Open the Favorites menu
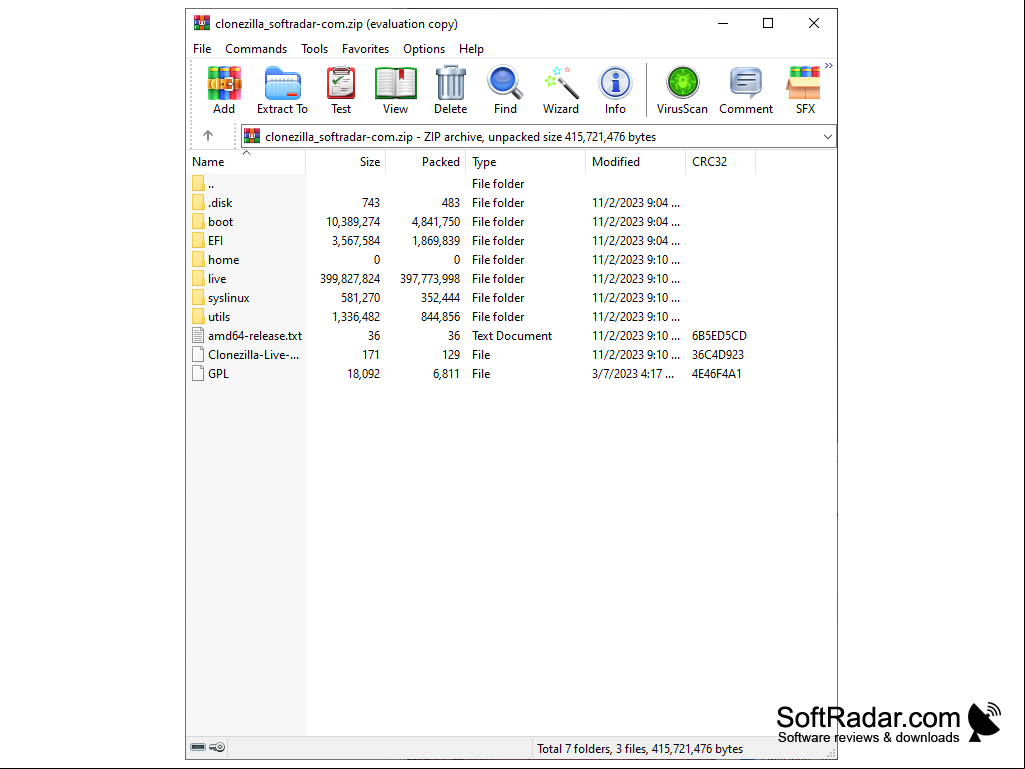The height and width of the screenshot is (769, 1025). tap(365, 49)
